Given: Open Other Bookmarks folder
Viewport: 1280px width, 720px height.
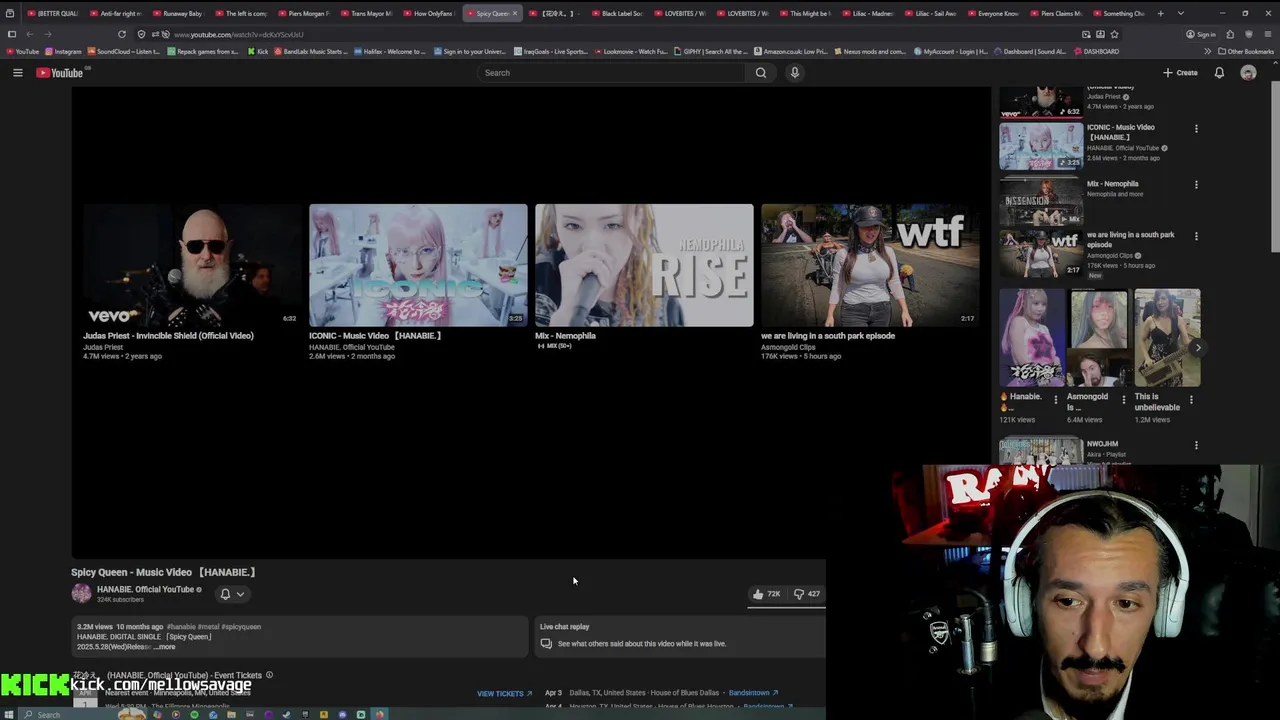Looking at the screenshot, I should point(1246,51).
